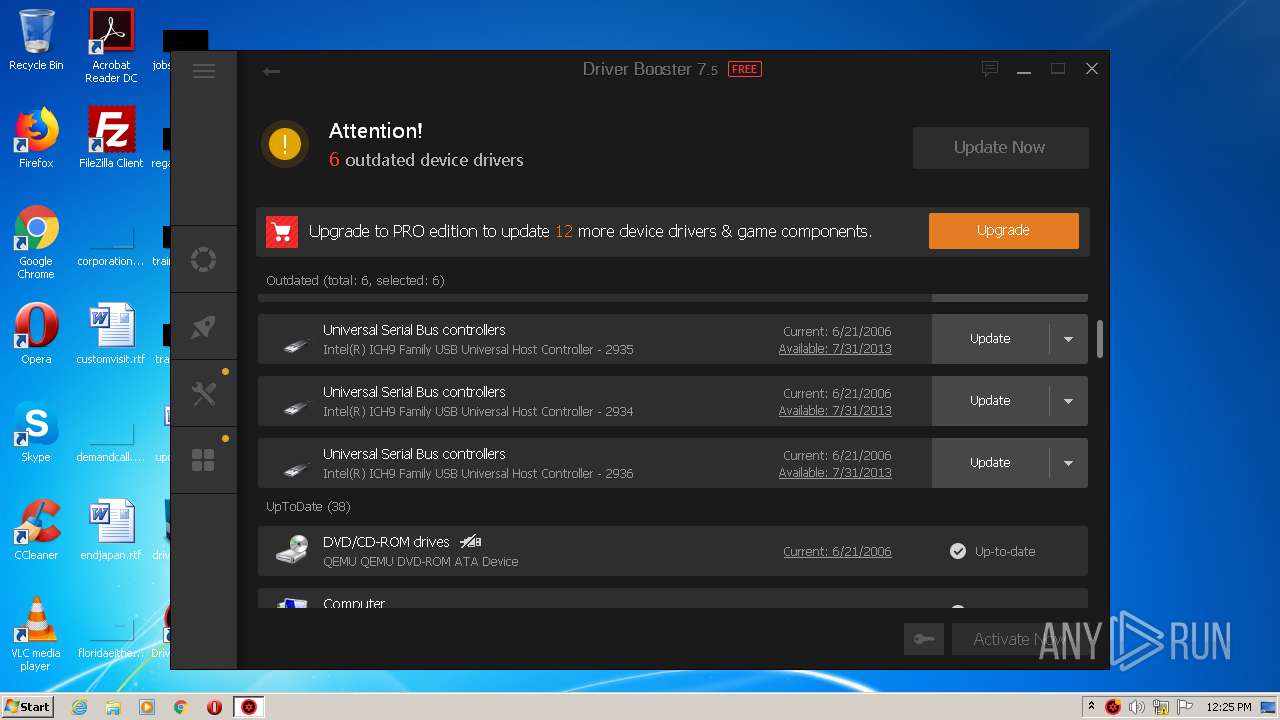Open the feedback chat icon in title bar
1280x720 pixels.
tap(990, 69)
